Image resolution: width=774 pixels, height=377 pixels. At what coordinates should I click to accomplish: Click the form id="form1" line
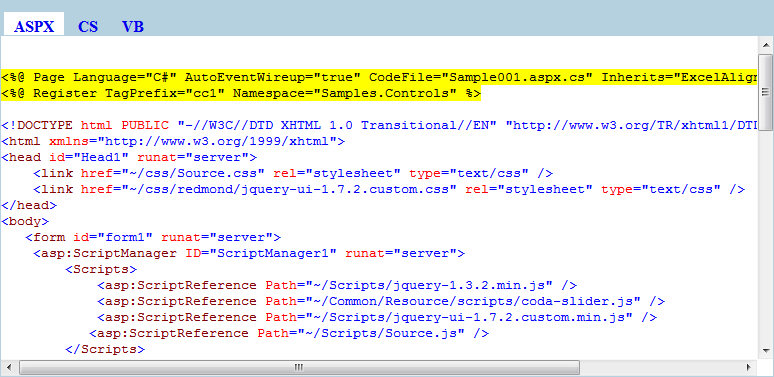154,237
